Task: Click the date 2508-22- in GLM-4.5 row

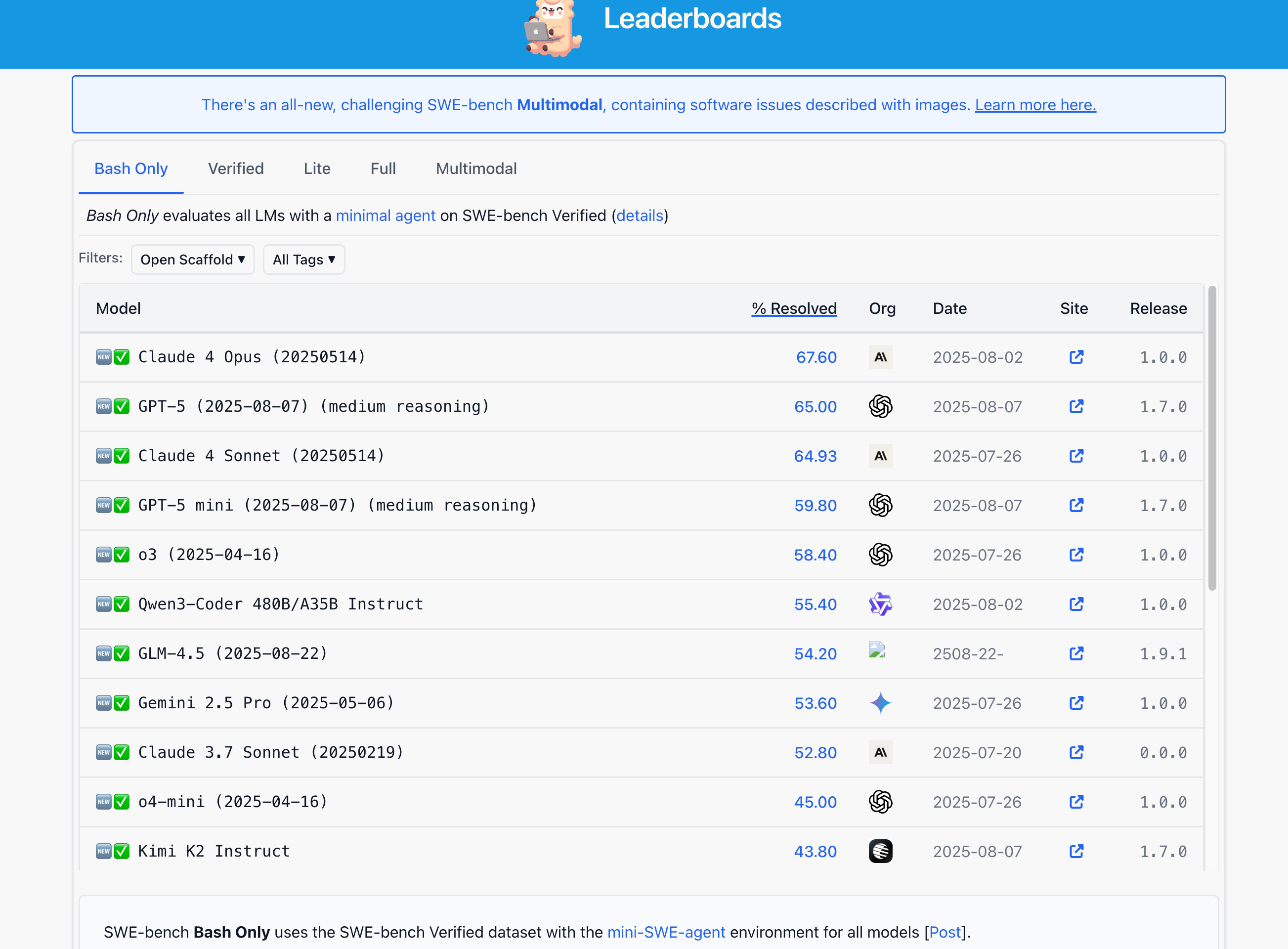Action: 968,654
